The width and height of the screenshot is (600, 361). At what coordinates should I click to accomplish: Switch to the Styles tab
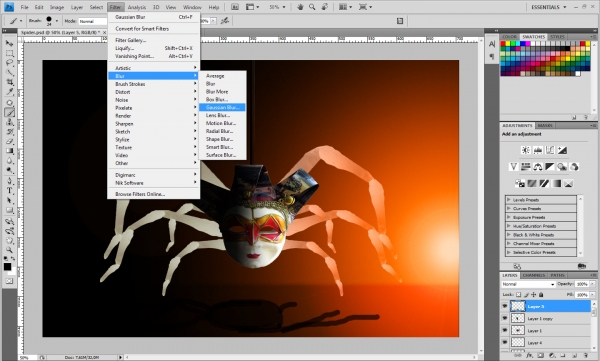click(x=557, y=37)
